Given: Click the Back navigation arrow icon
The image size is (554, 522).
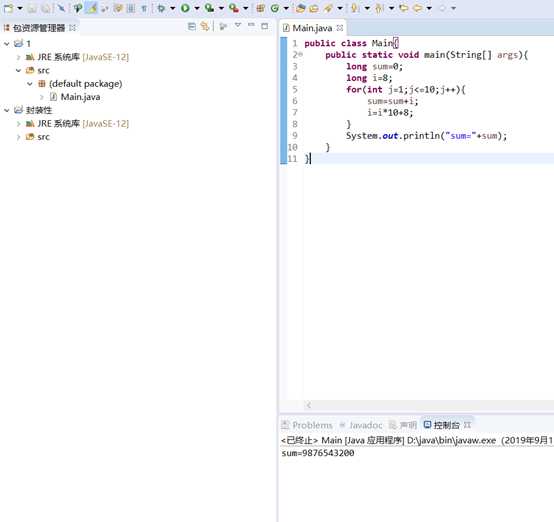Looking at the screenshot, I should click(x=418, y=8).
